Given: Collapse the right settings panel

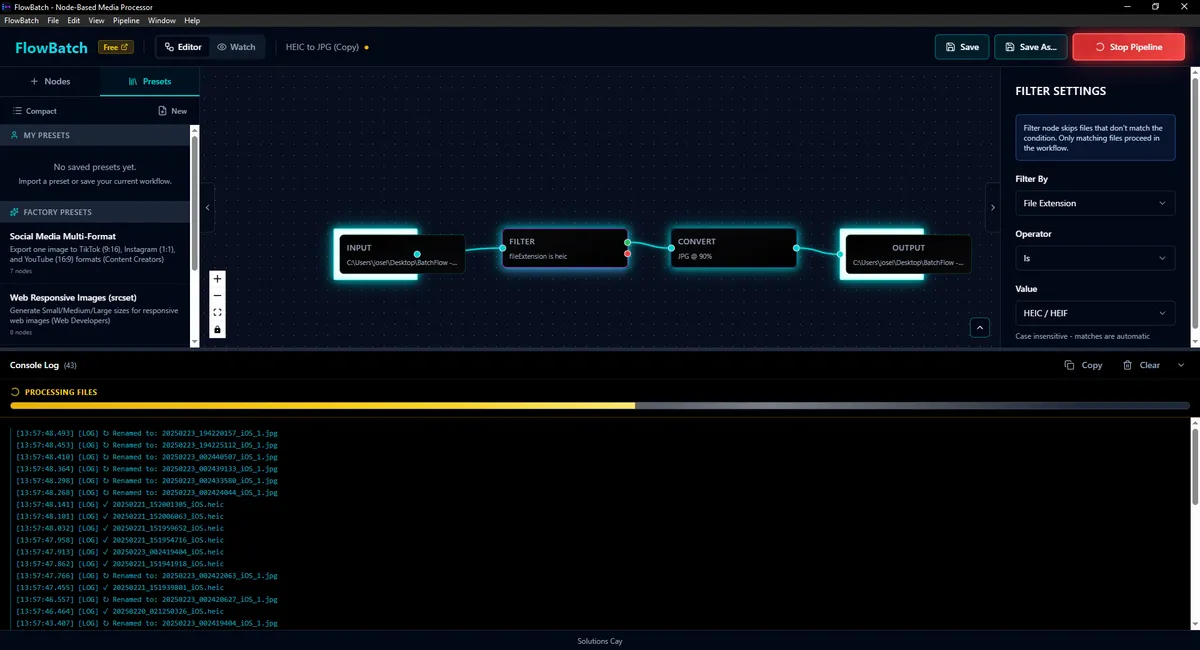Looking at the screenshot, I should (x=993, y=207).
